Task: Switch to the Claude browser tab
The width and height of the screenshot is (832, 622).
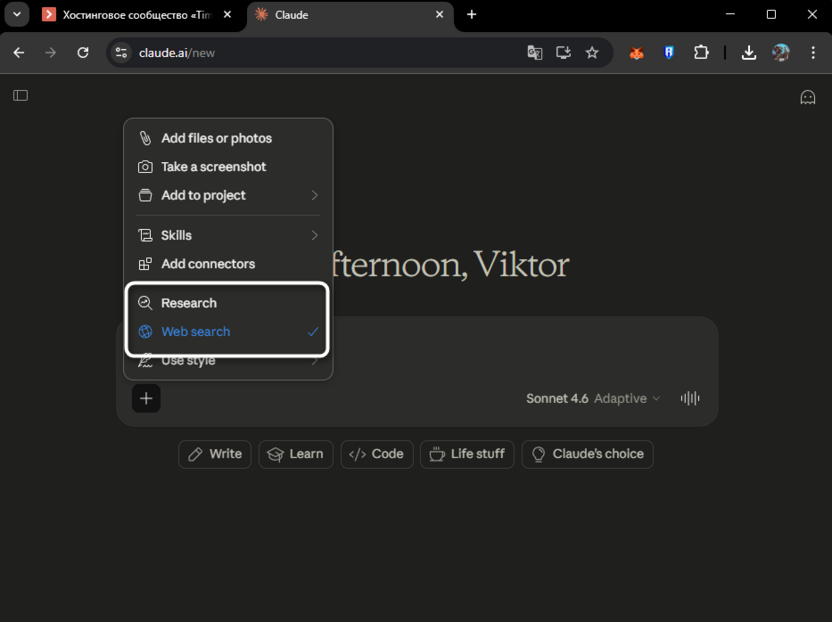Action: tap(350, 15)
